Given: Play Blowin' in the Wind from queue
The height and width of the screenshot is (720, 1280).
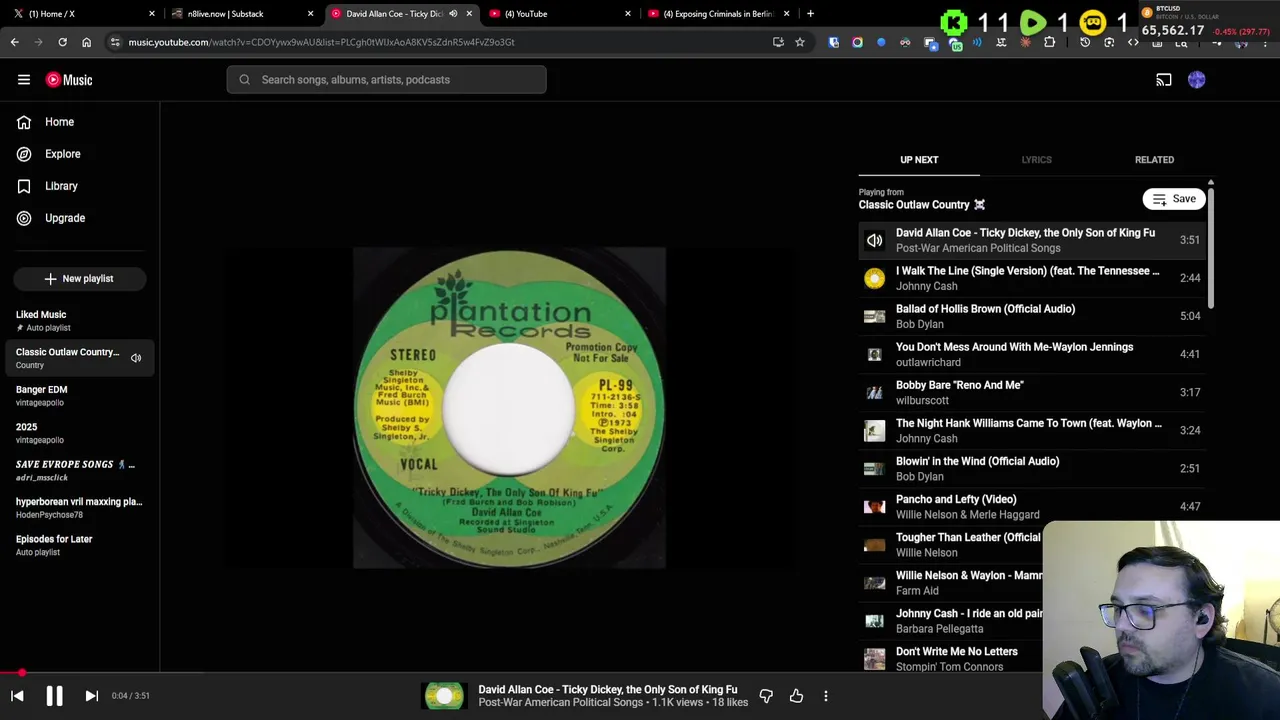Looking at the screenshot, I should pyautogui.click(x=1032, y=468).
